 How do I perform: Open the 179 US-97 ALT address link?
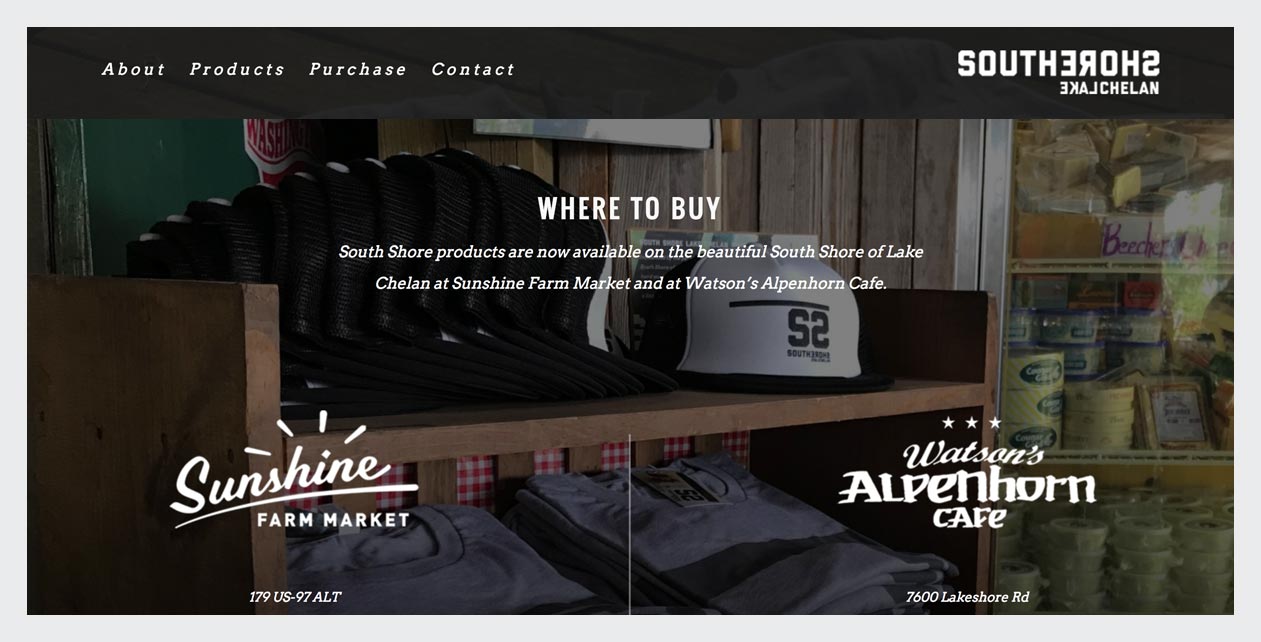pos(295,597)
